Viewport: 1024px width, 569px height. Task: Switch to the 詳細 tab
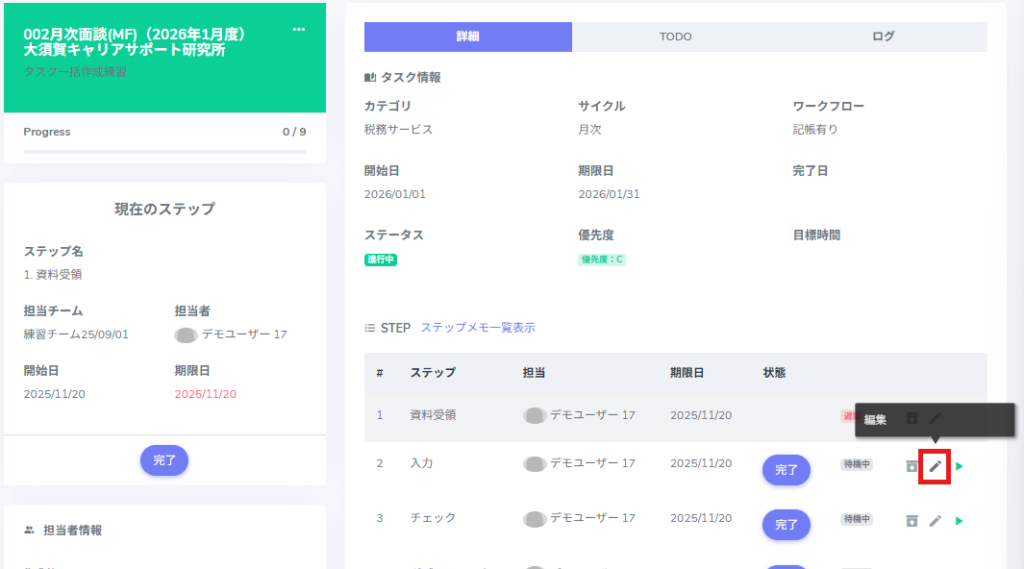[468, 37]
